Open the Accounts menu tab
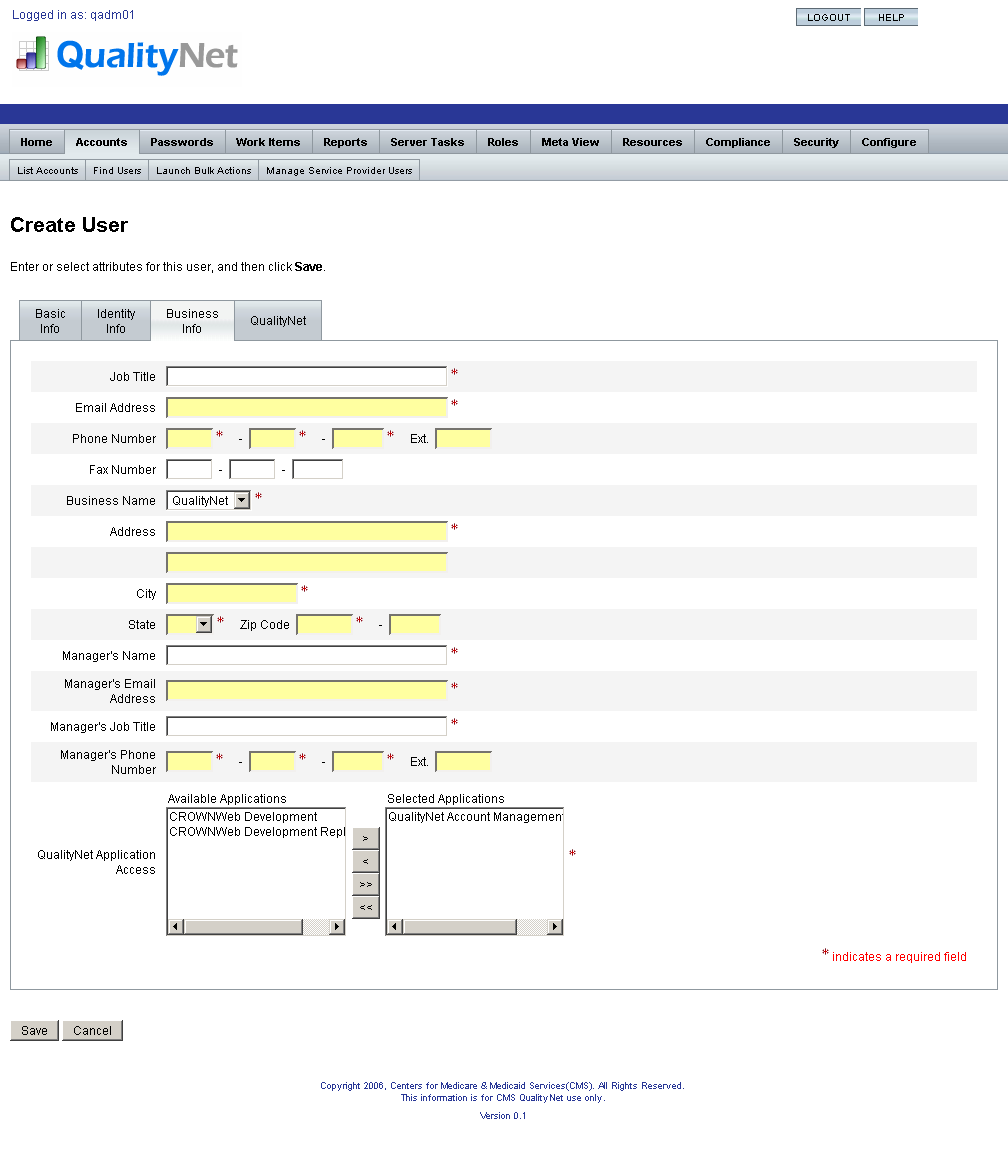The height and width of the screenshot is (1152, 1008). coord(101,142)
